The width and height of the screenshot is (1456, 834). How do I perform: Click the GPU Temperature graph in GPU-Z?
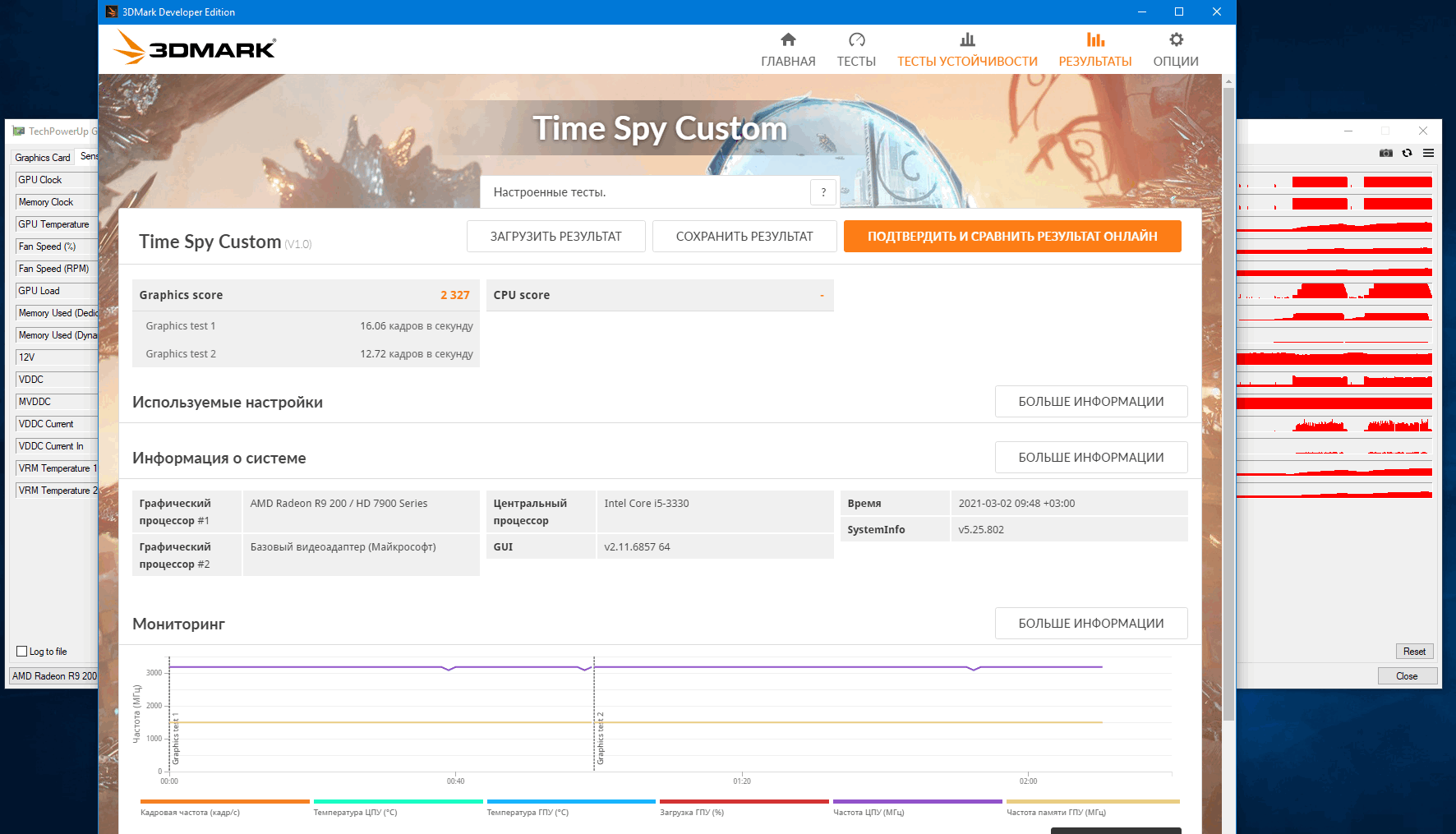[1334, 224]
